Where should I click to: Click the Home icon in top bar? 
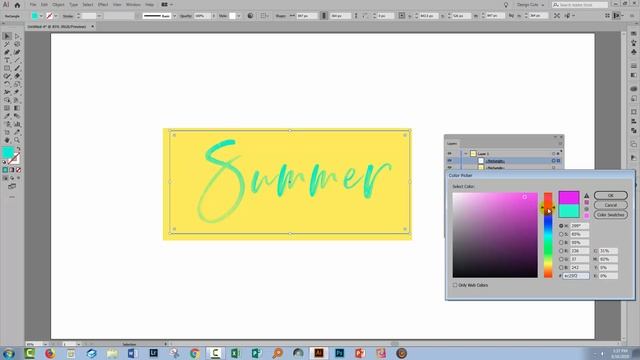[17, 5]
